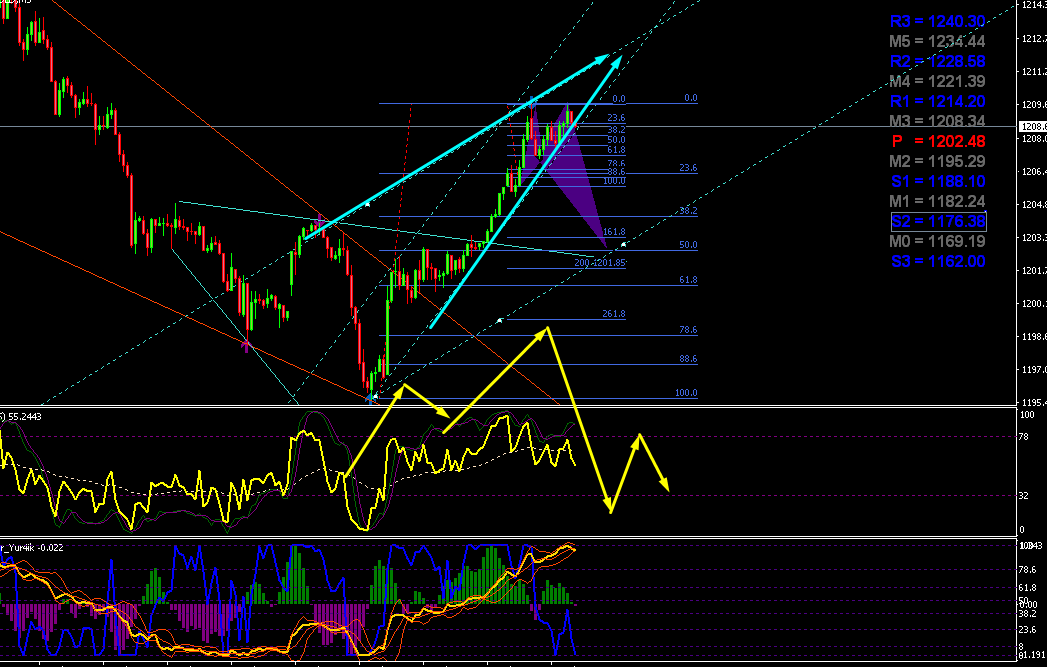
Task: Select the r_Yur4ik -0.022 indicator label
Action: [x=32, y=547]
